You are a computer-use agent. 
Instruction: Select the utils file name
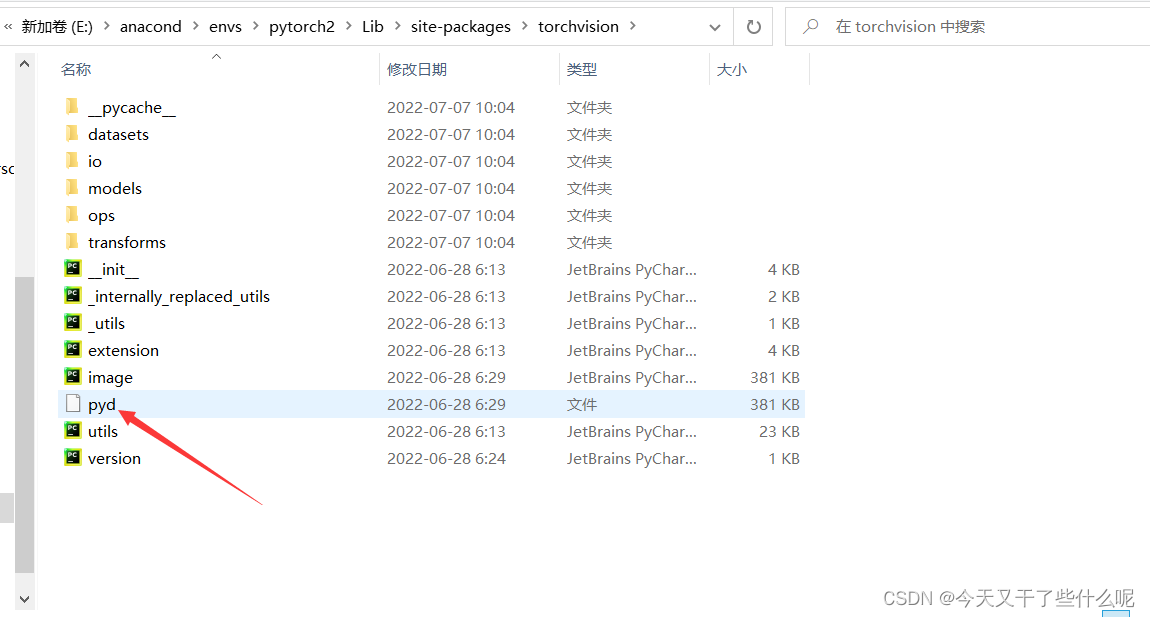click(103, 431)
